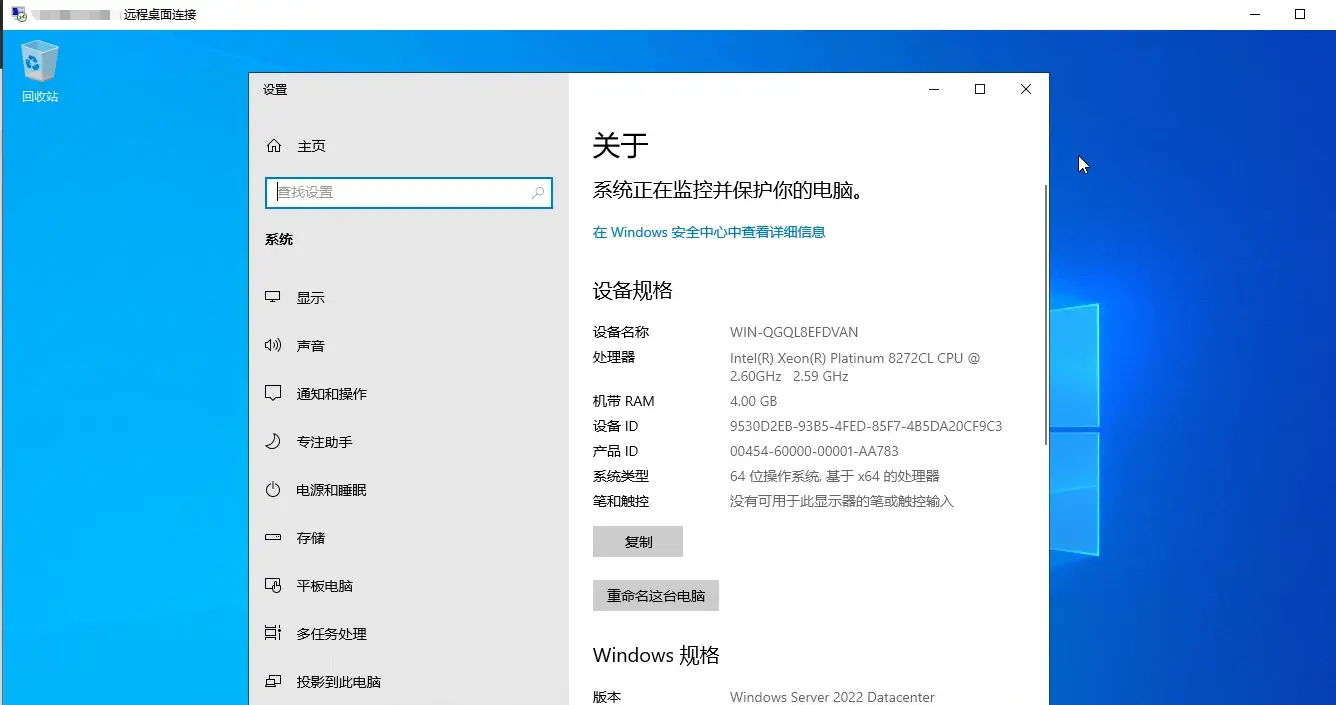Image resolution: width=1336 pixels, height=705 pixels.
Task: Click the 版本 label
Action: click(607, 697)
